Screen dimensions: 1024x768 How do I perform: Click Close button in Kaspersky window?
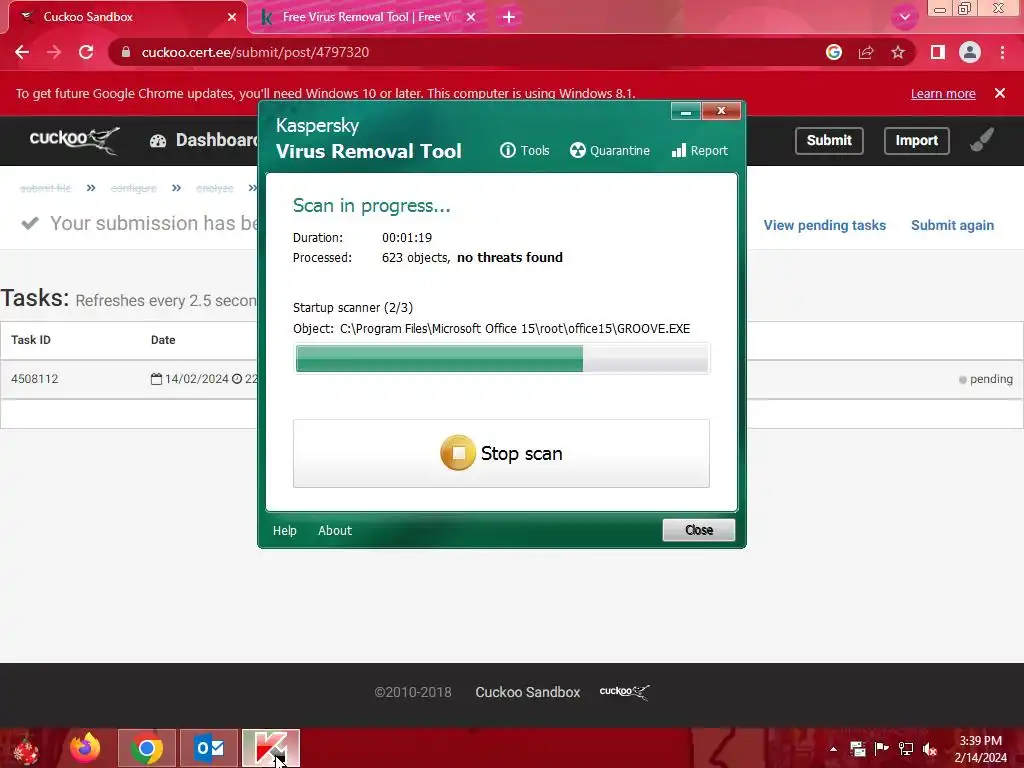(x=698, y=530)
